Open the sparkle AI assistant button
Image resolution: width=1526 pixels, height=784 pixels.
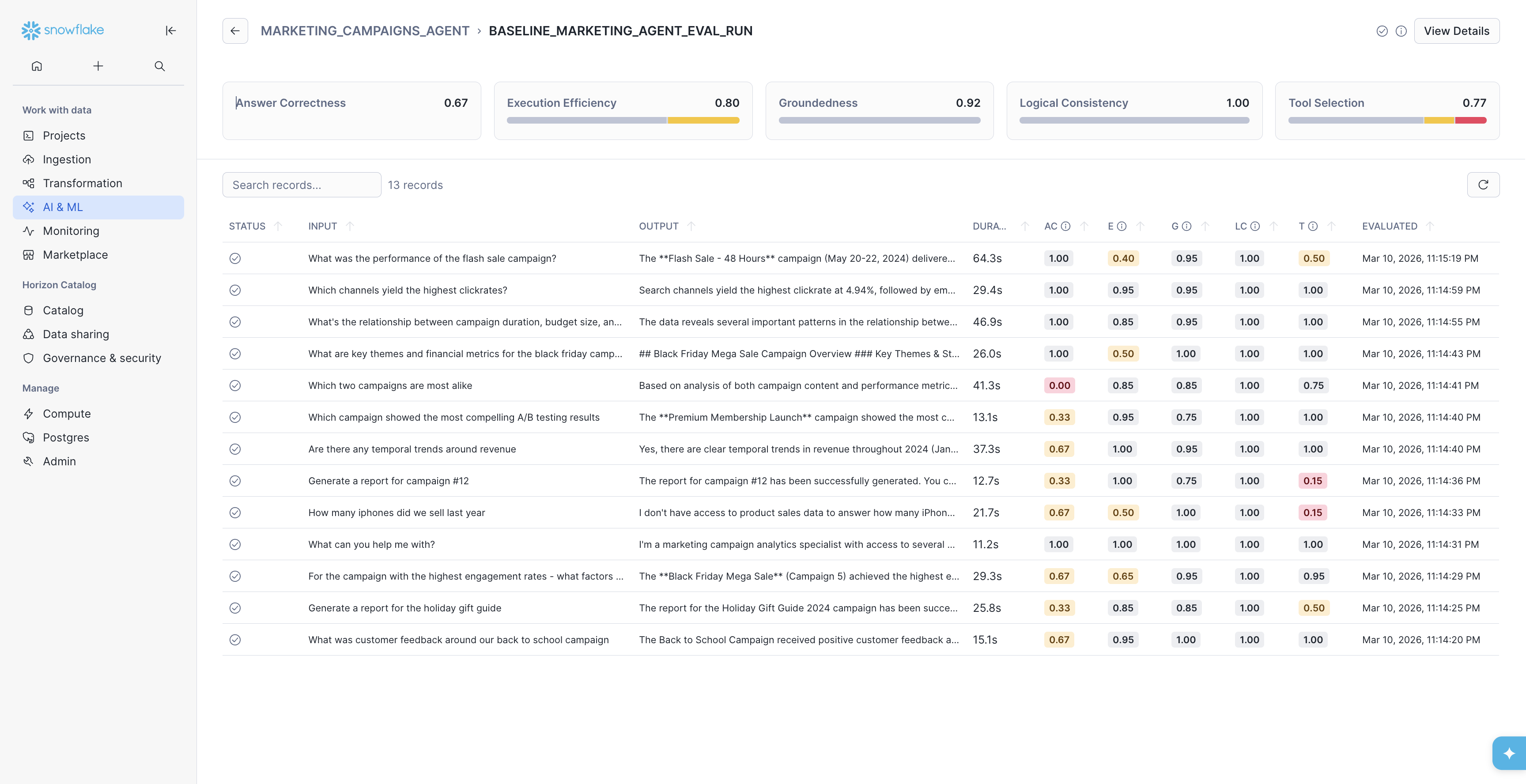click(1509, 753)
